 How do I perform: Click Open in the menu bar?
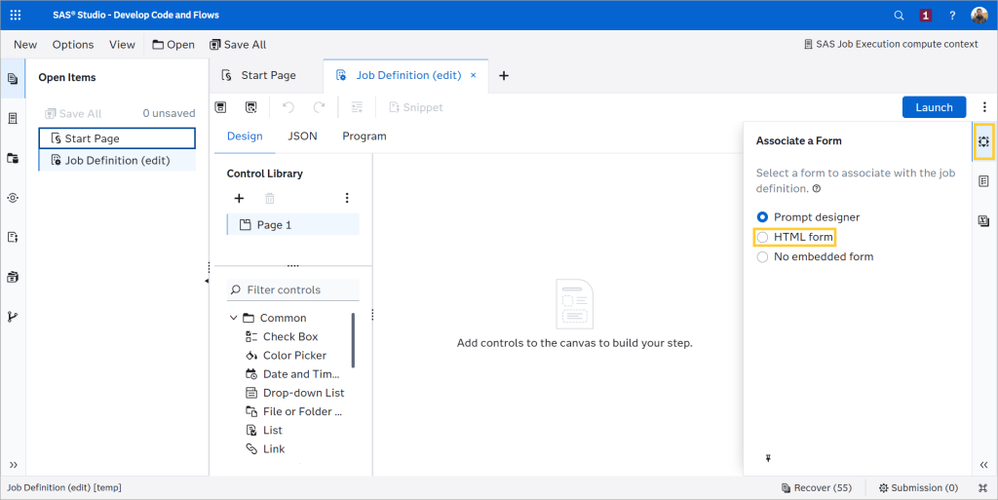173,45
